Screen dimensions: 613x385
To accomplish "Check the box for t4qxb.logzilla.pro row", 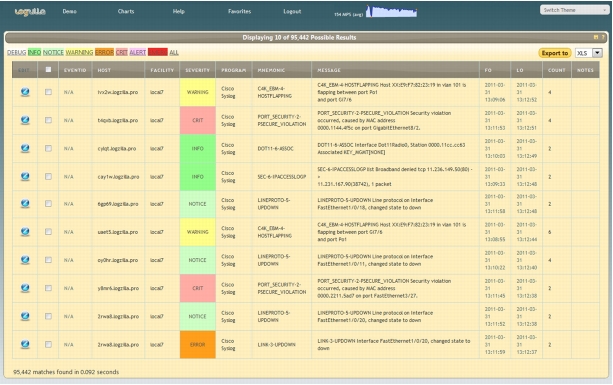I will coord(48,120).
